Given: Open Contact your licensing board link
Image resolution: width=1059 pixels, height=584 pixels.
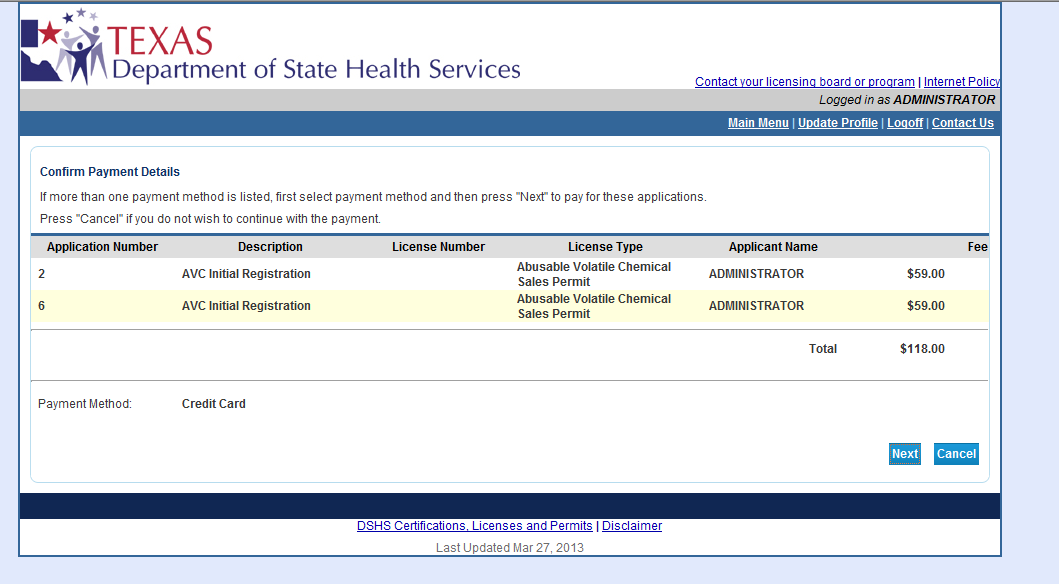Looking at the screenshot, I should tap(804, 82).
